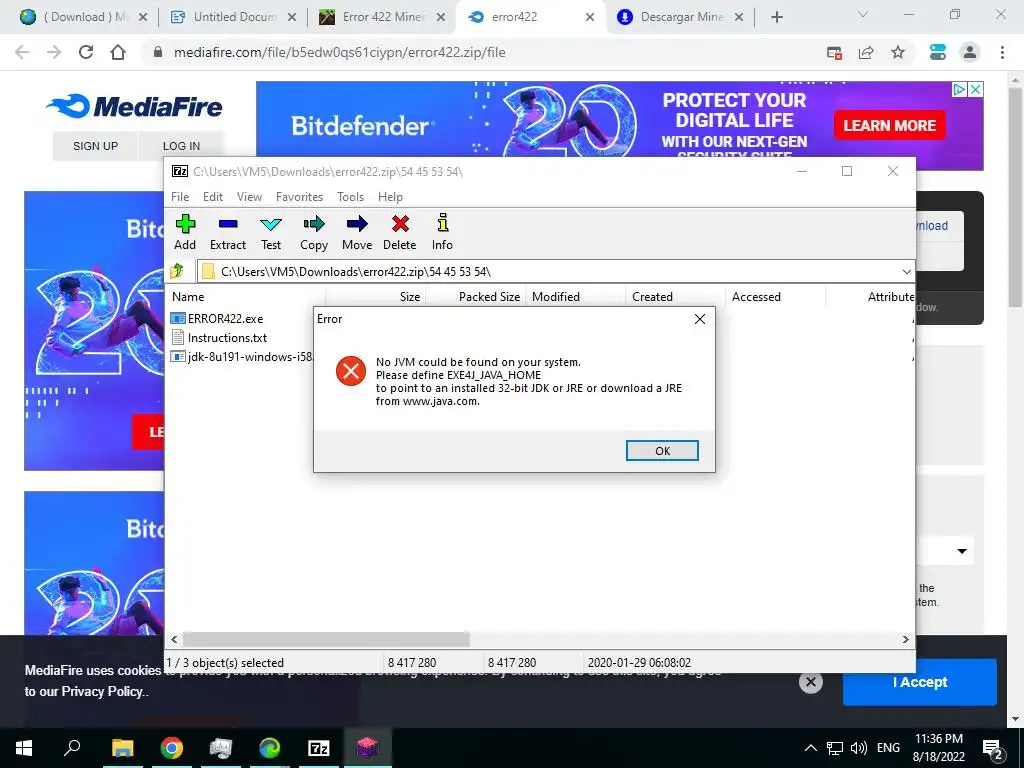Click the Chrome extension icon beside profile
Image resolution: width=1024 pixels, height=768 pixels.
[938, 52]
